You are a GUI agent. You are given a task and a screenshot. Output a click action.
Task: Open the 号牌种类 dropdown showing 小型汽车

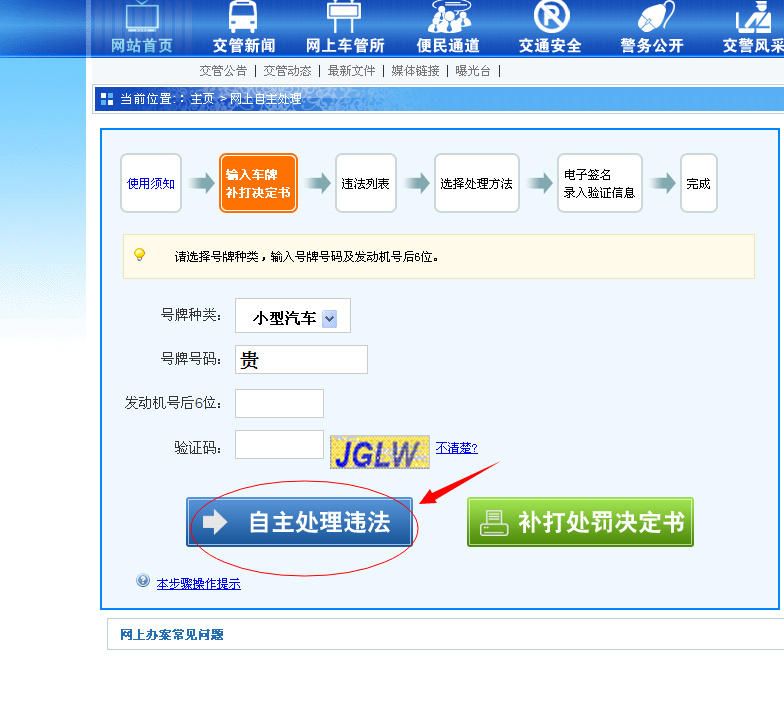tap(293, 316)
